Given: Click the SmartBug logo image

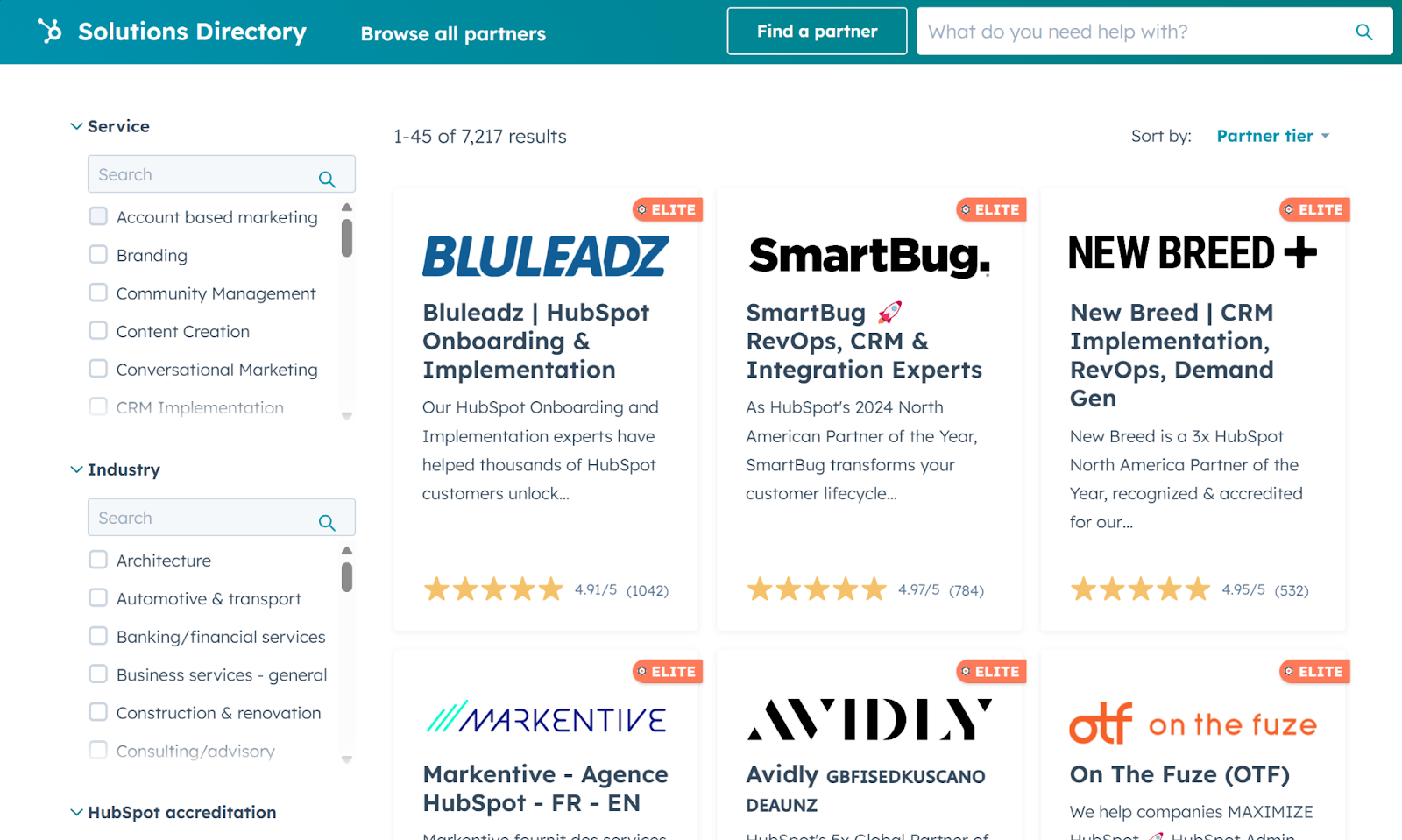Looking at the screenshot, I should 870,256.
